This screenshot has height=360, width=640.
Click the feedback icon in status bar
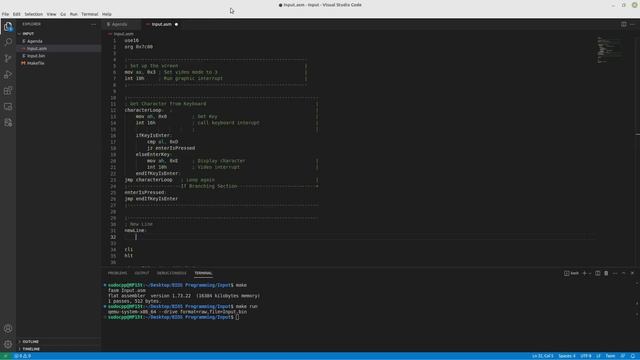[x=623, y=356]
